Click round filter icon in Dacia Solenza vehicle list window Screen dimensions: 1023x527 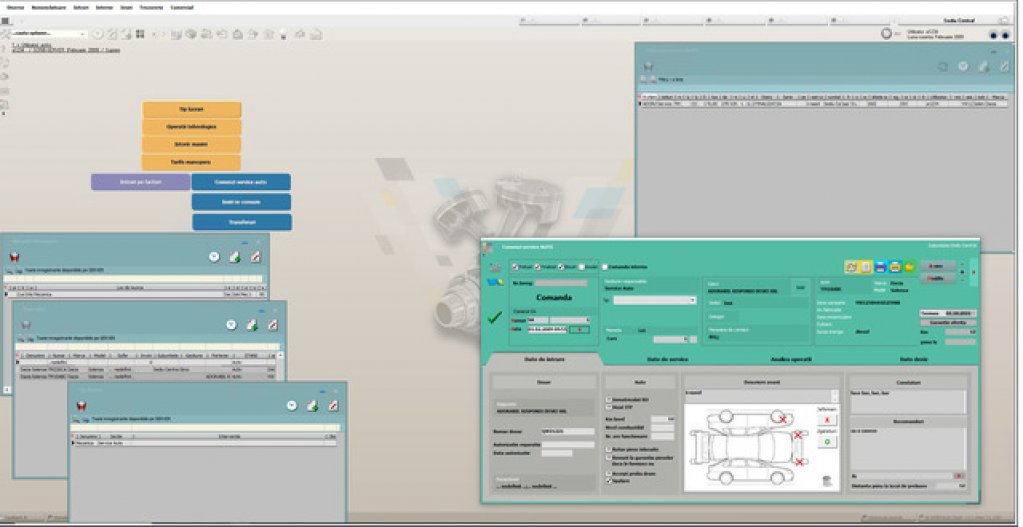[x=231, y=325]
